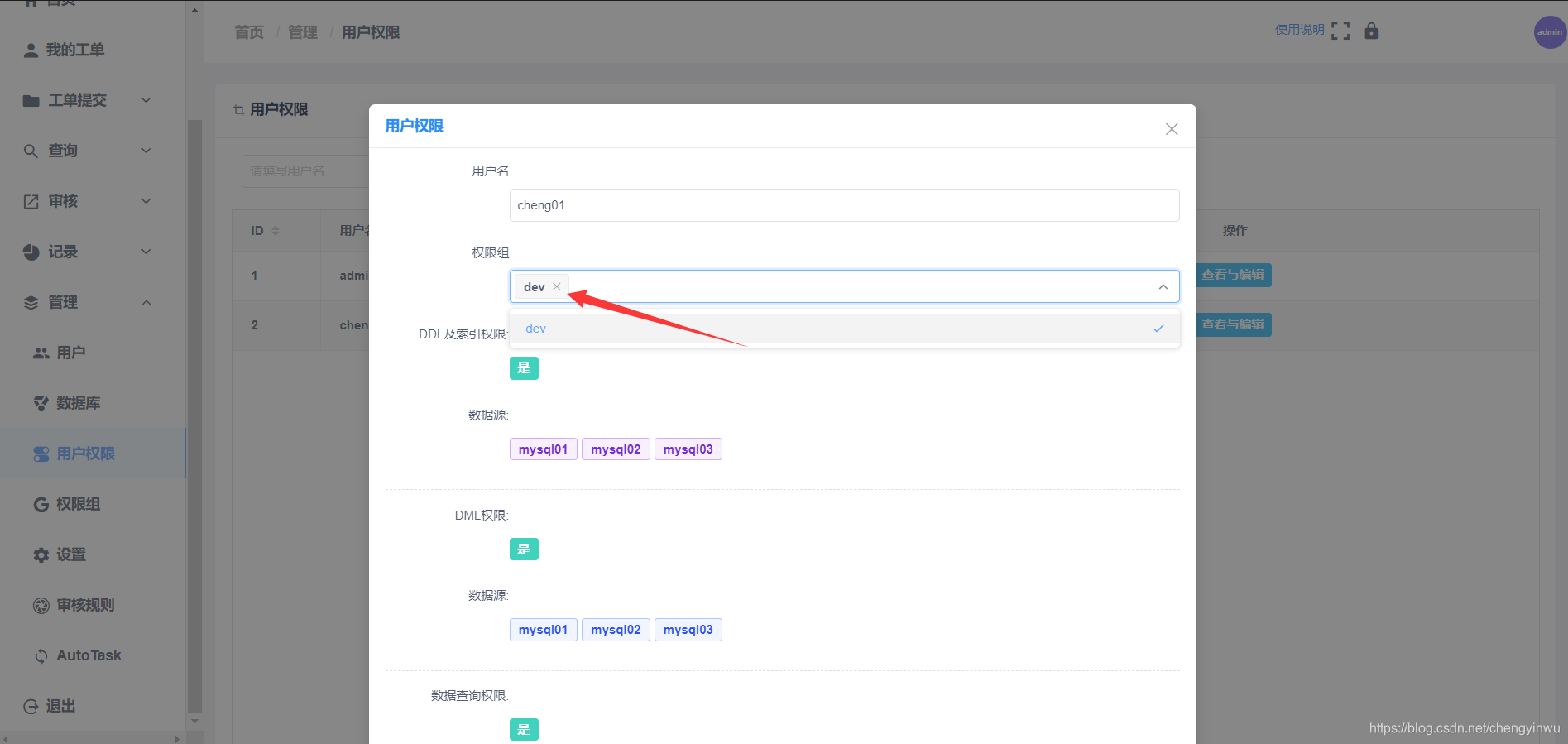Click the sidebar scroll down arrow
This screenshot has height=744, width=1568.
194,722
